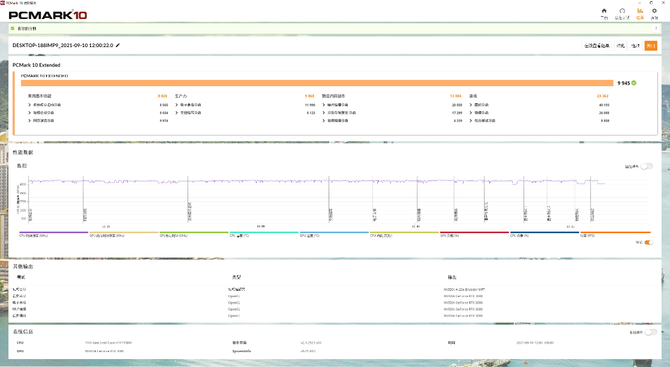Toggle the switch at top right of monitoring chart
This screenshot has height=367, width=670.
646,166
